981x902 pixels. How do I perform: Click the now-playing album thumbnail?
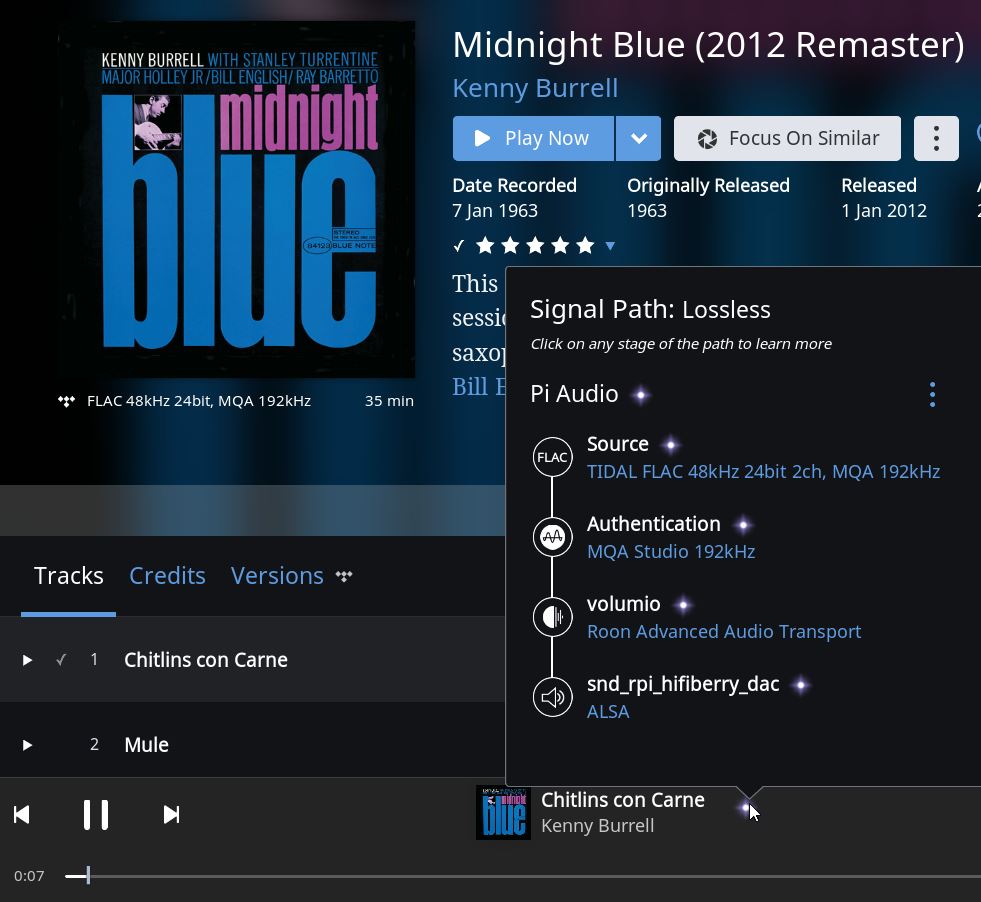pyautogui.click(x=504, y=813)
